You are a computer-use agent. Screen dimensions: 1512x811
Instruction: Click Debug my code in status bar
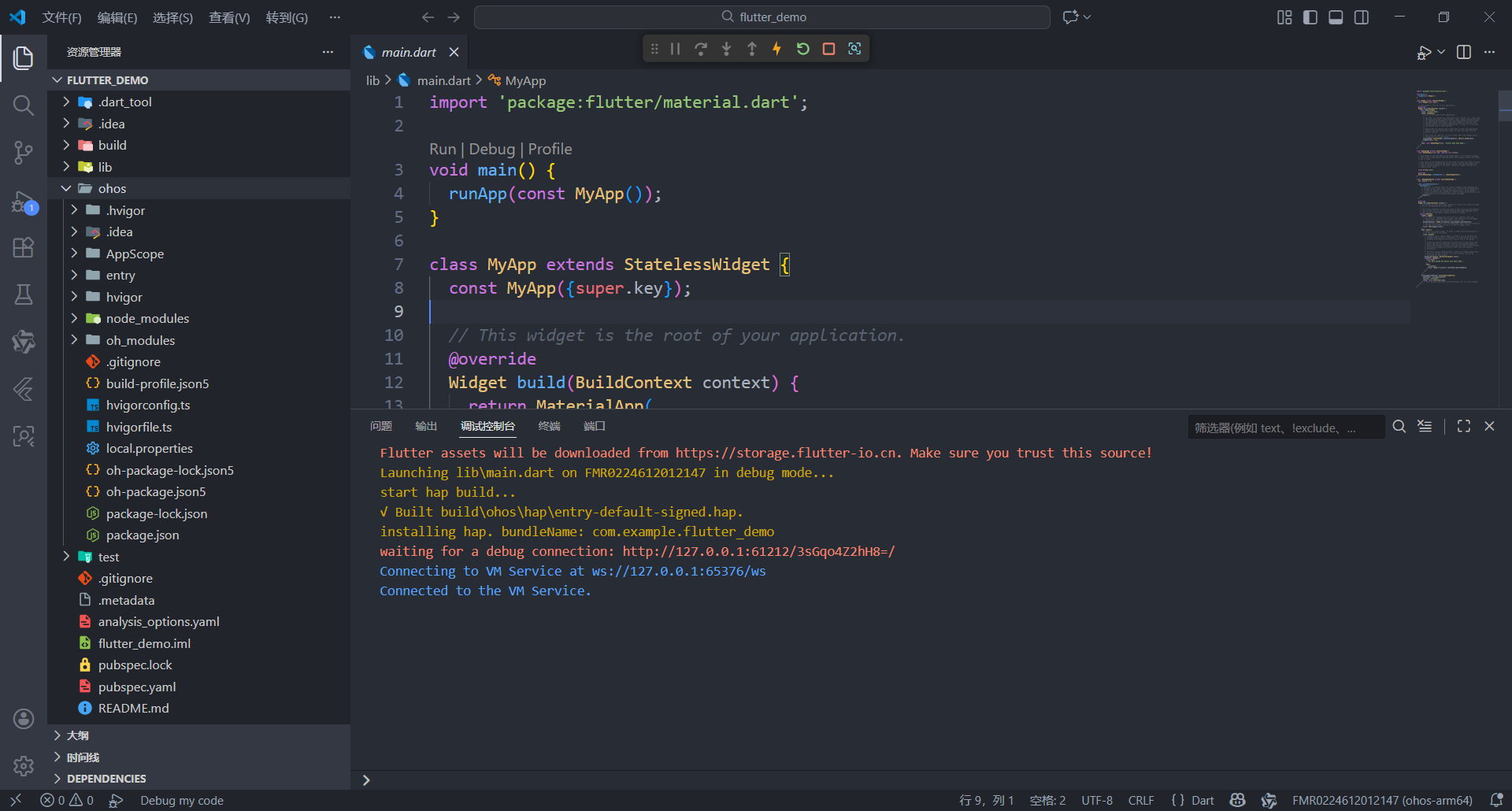coord(182,800)
